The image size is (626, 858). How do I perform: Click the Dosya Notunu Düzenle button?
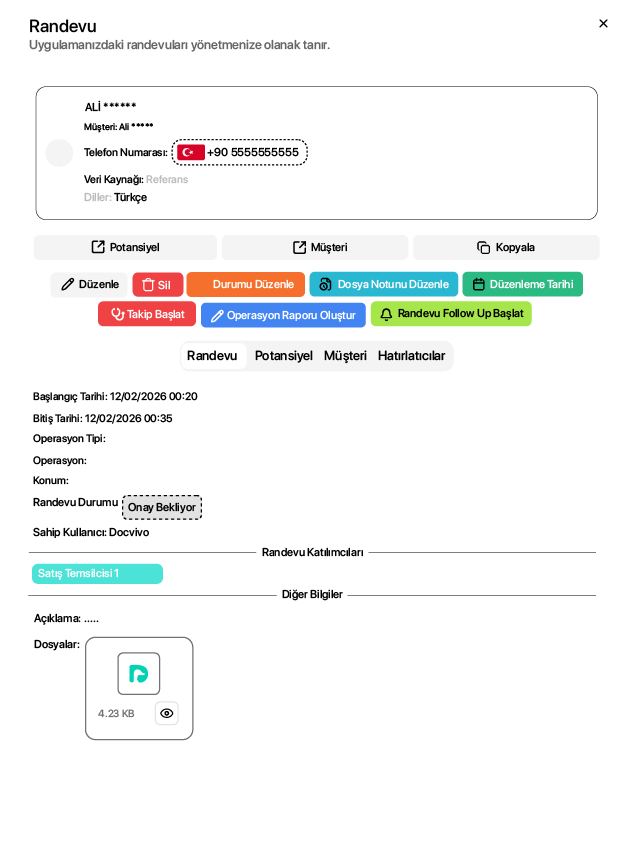(384, 284)
